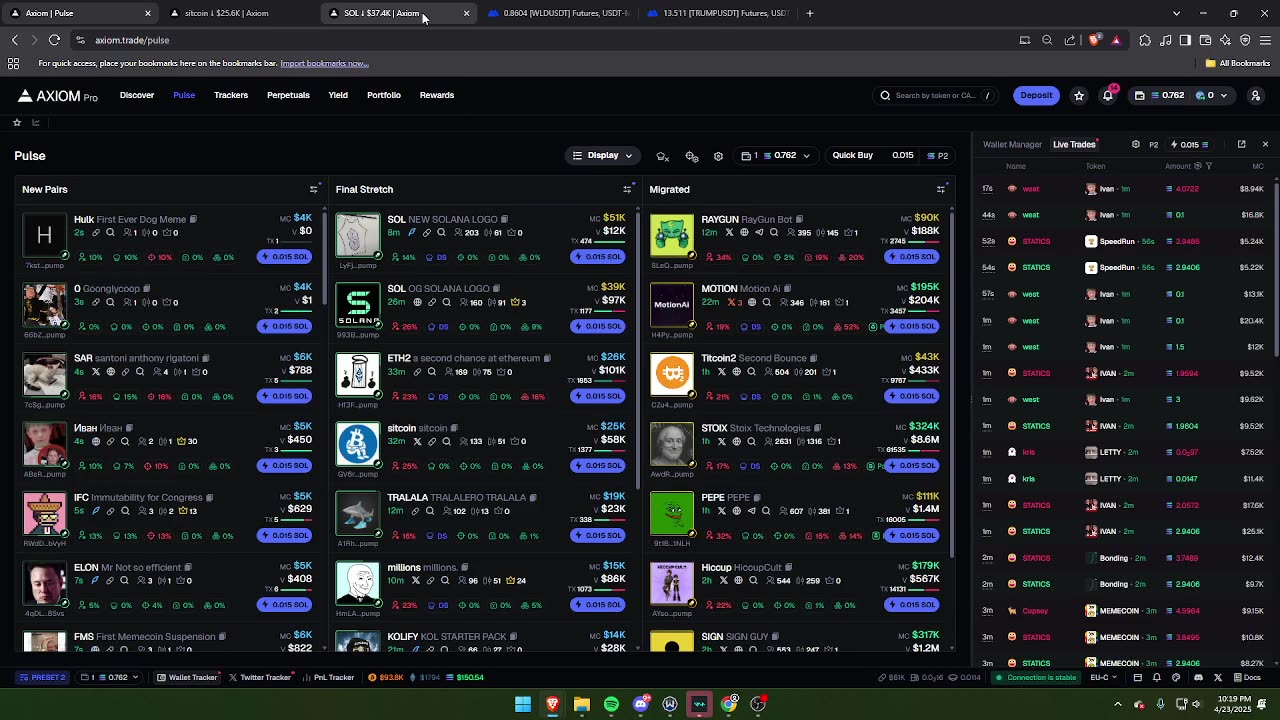This screenshot has height=720, width=1280.
Task: Pop out the Live Trades panel
Action: point(1242,144)
